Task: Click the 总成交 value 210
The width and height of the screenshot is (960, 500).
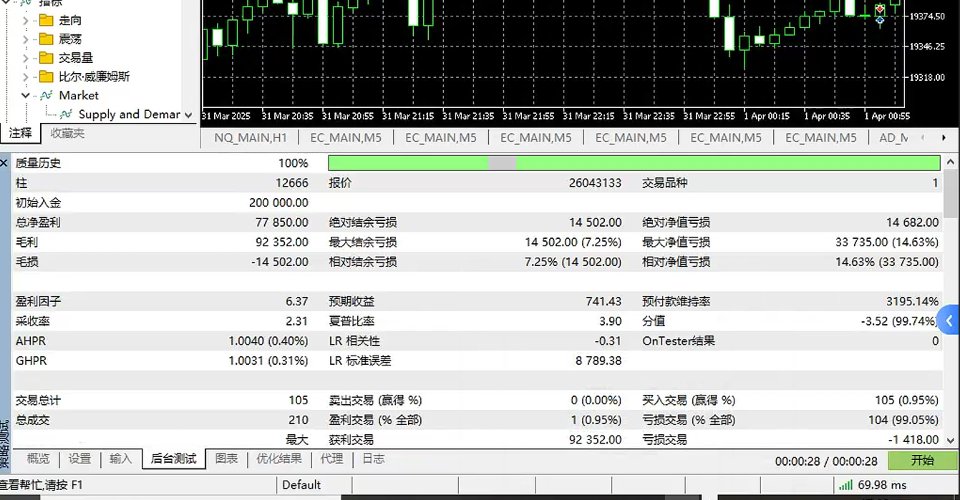Action: (298, 420)
